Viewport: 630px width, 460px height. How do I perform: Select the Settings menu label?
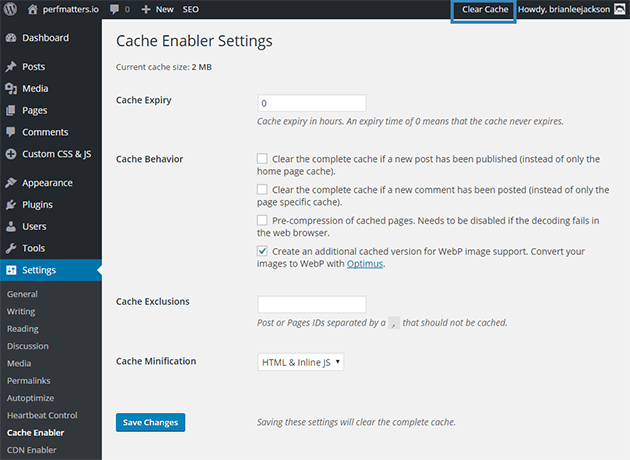(39, 270)
